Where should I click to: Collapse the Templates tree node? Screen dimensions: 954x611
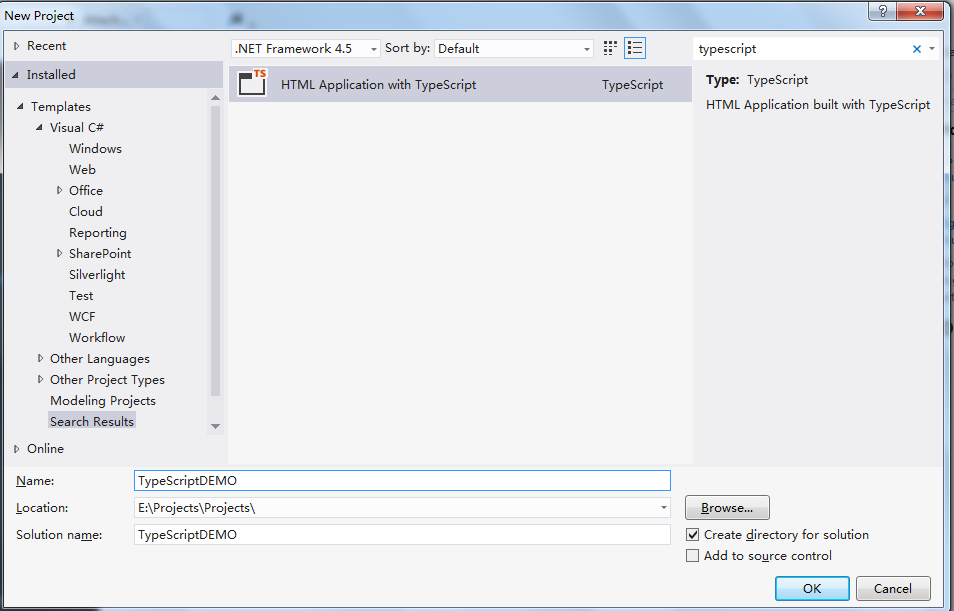[x=20, y=106]
